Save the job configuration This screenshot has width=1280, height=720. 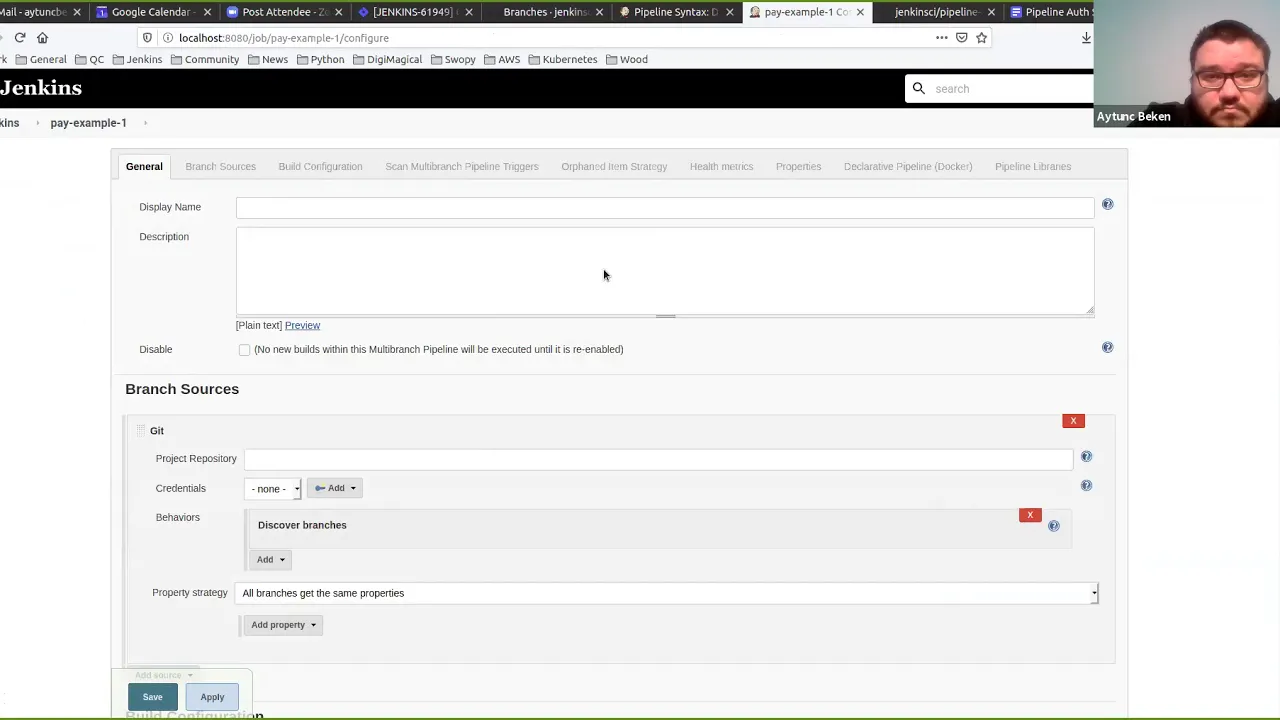tap(152, 697)
